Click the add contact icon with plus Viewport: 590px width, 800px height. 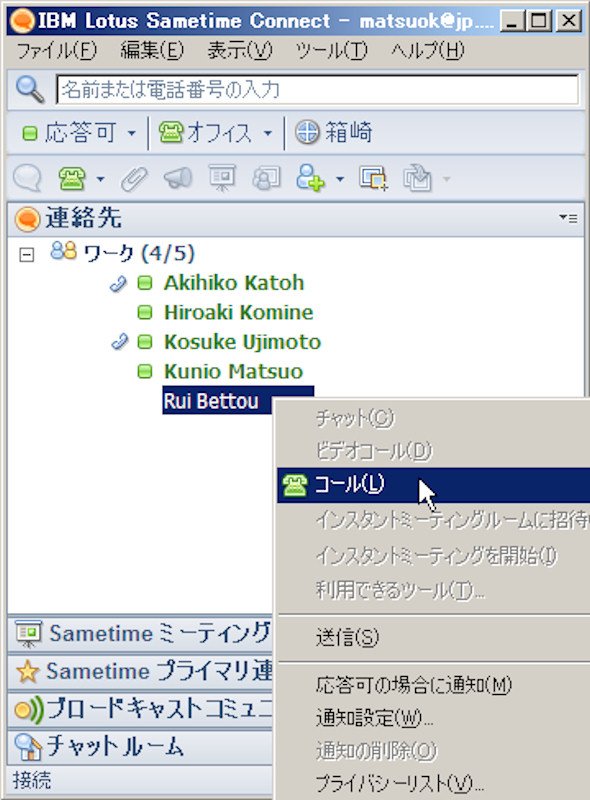[310, 178]
